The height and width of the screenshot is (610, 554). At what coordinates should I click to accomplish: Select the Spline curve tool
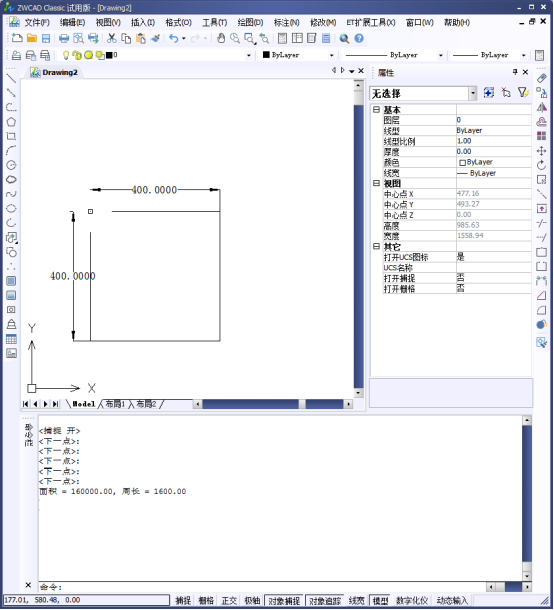pyautogui.click(x=11, y=194)
